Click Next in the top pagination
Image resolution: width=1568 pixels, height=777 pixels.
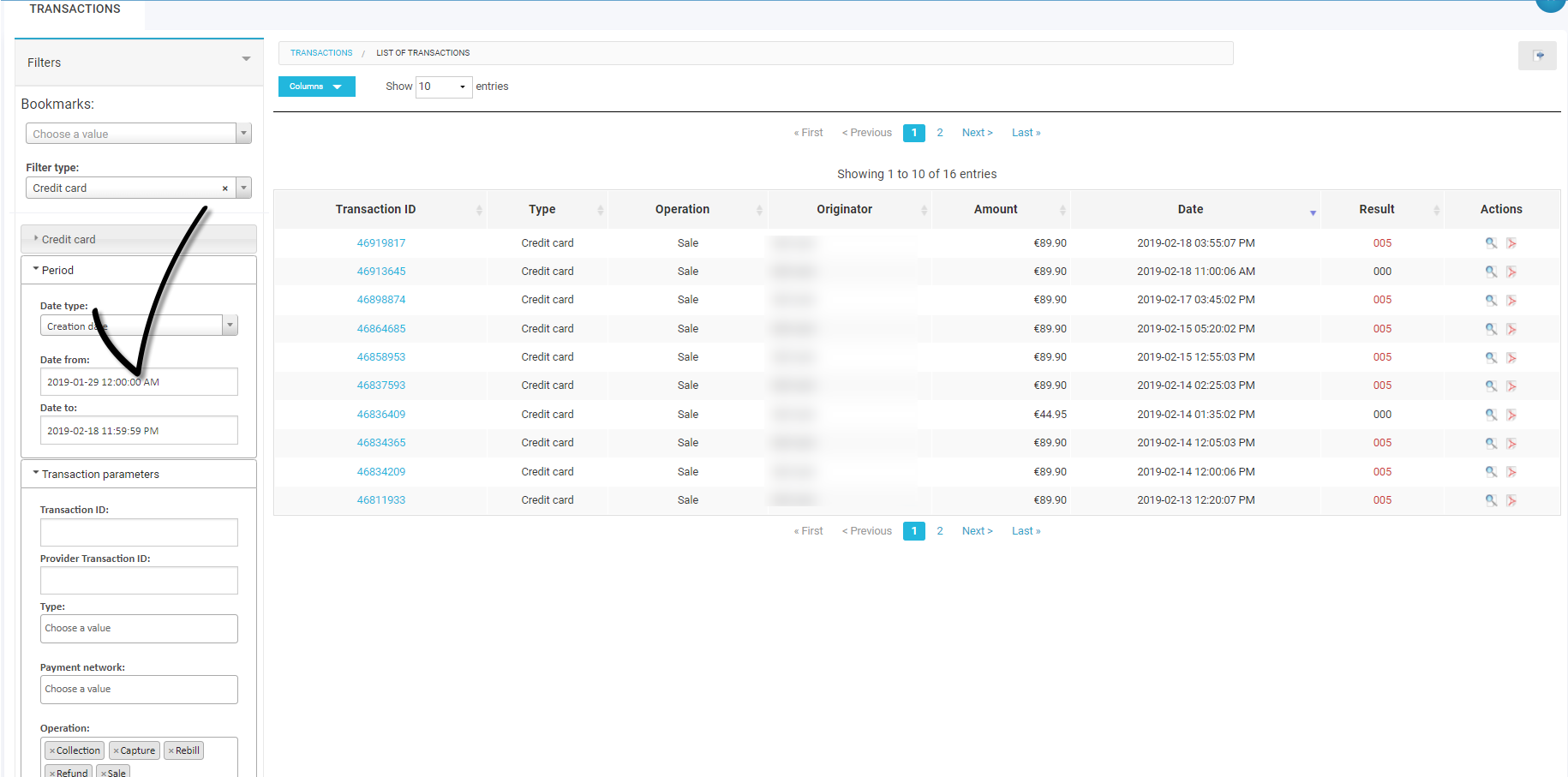pos(977,133)
